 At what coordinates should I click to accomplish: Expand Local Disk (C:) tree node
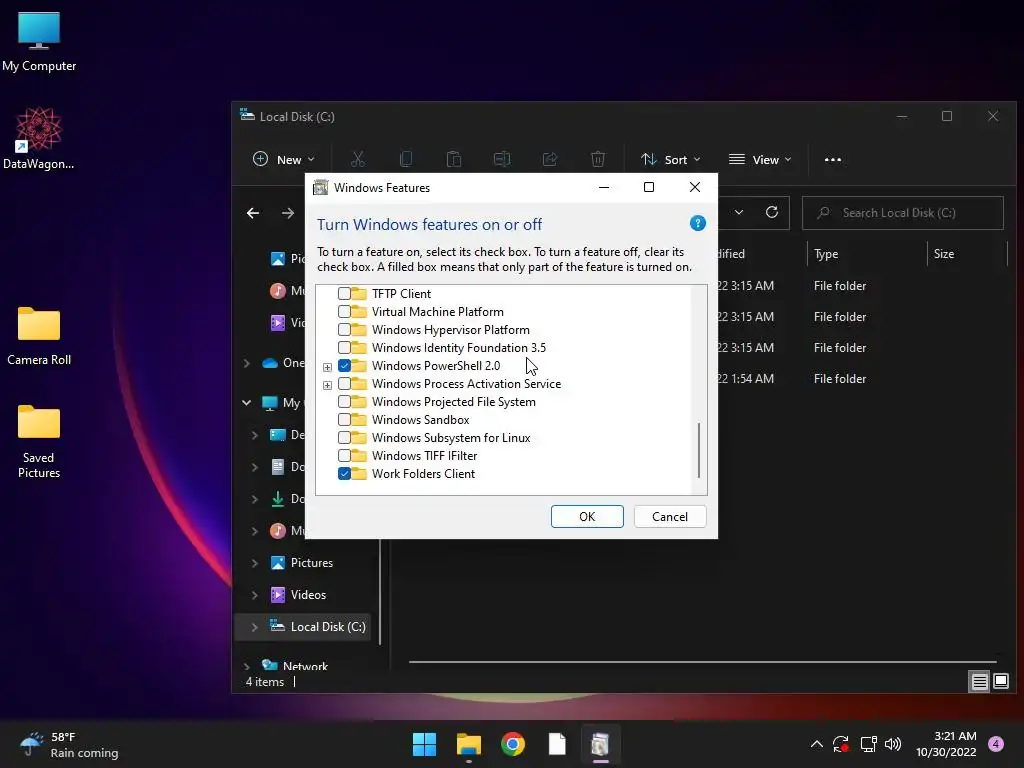click(x=255, y=627)
